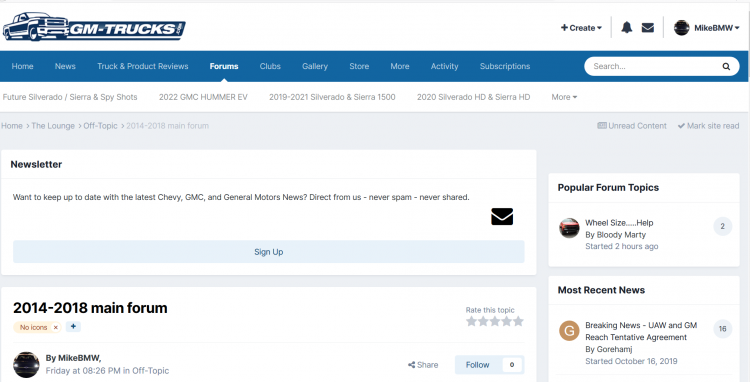This screenshot has height=382, width=750.
Task: Click Mark site read
Action: pyautogui.click(x=708, y=126)
